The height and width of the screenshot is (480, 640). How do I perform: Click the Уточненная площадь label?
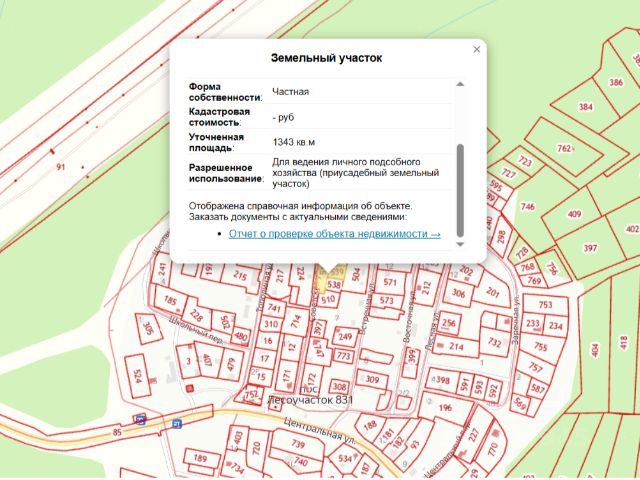(216, 142)
